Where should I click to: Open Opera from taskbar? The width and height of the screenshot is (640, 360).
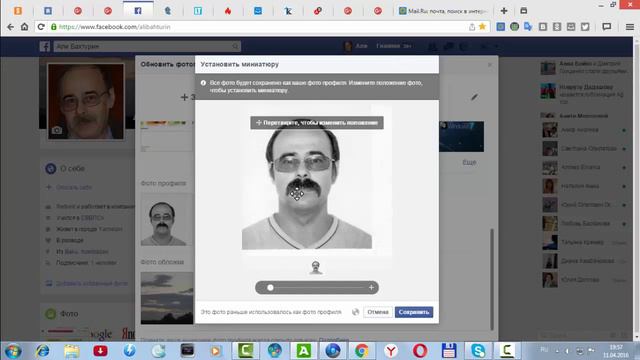(420, 351)
